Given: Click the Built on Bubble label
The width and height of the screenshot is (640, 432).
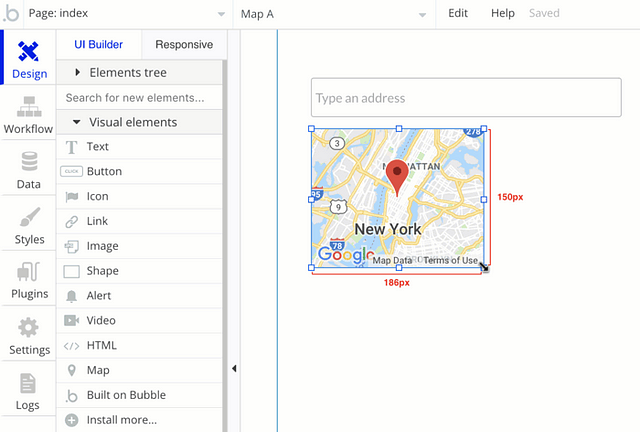Looking at the screenshot, I should pos(126,395).
